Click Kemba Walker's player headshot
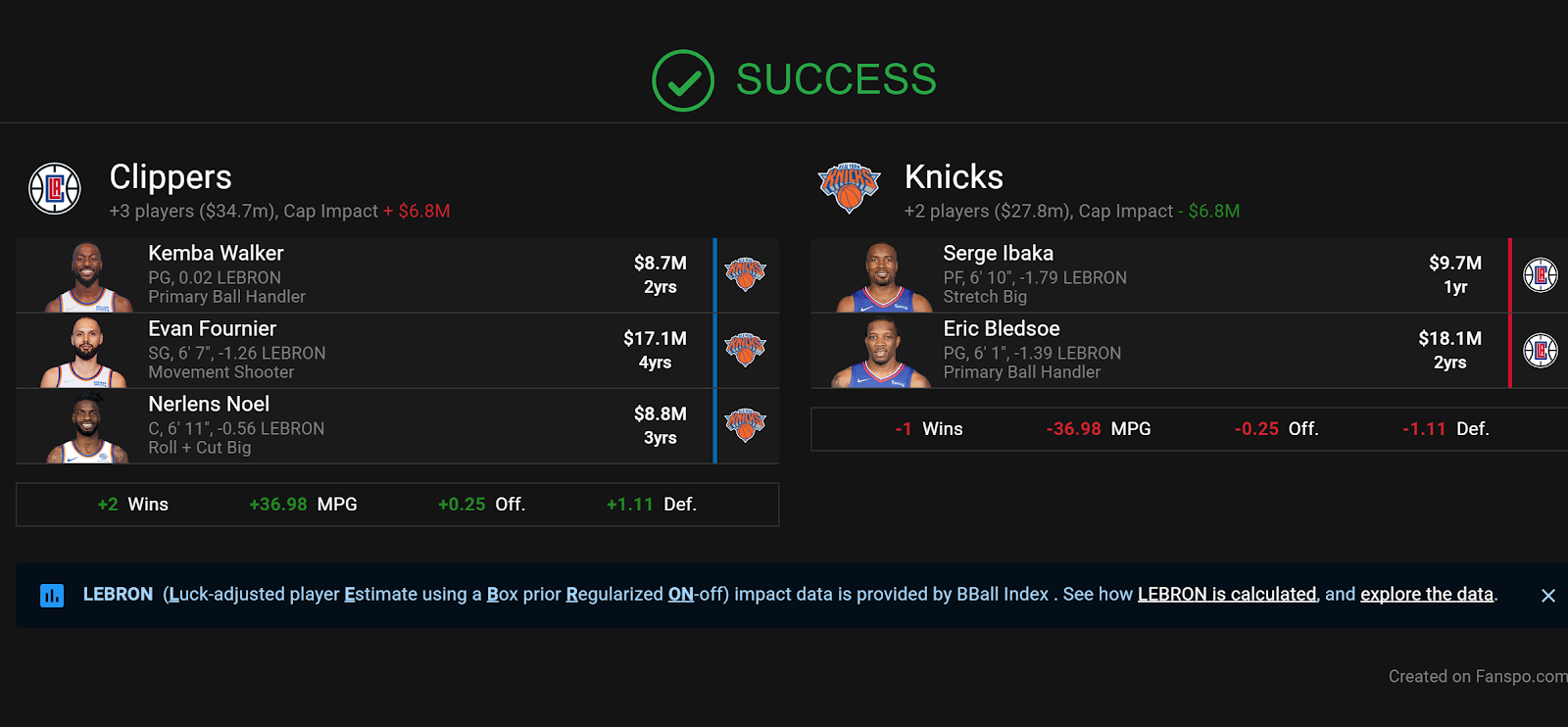Viewport: 1568px width, 727px height. [88, 277]
